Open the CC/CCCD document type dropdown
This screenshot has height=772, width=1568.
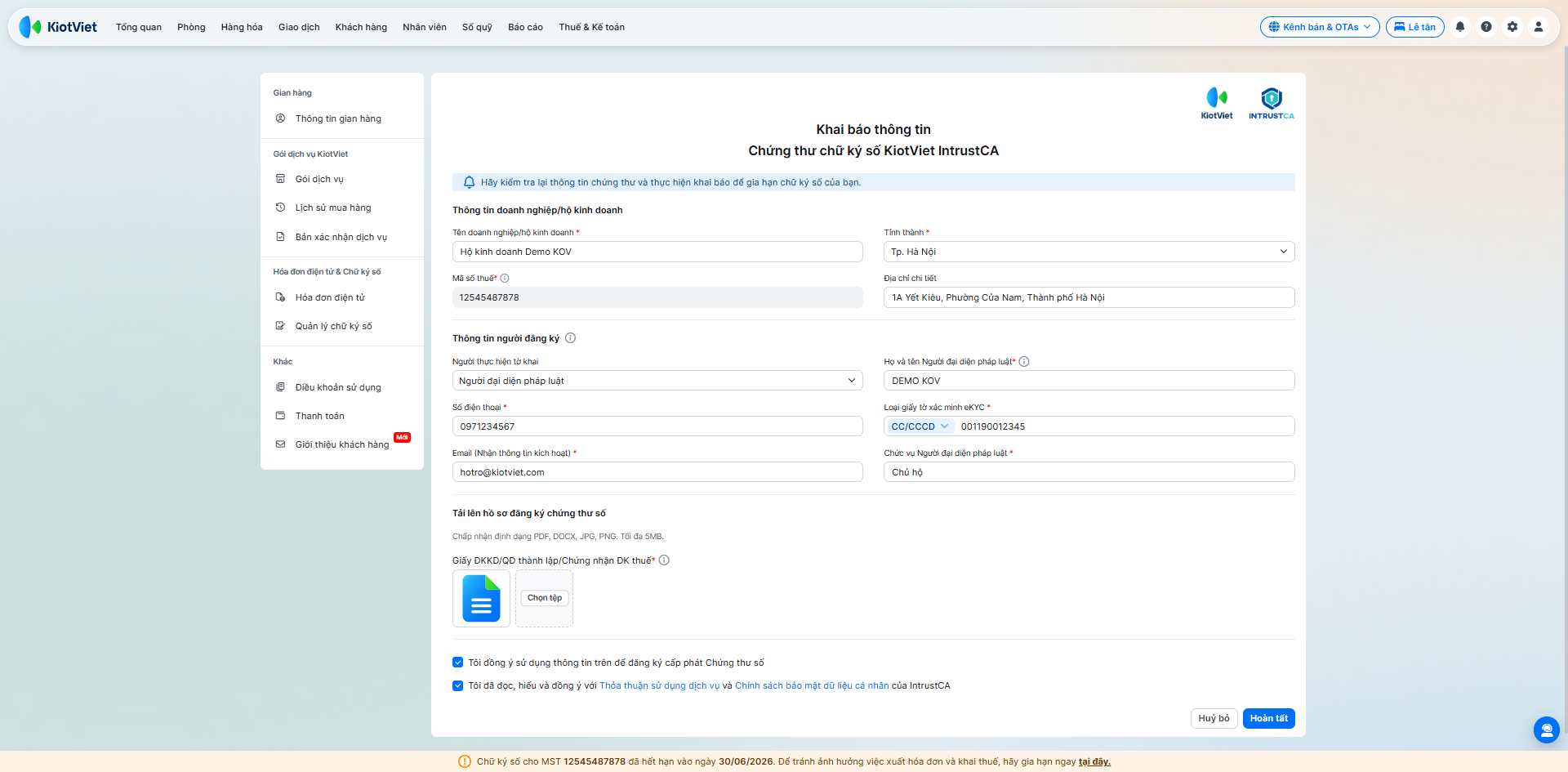(920, 426)
